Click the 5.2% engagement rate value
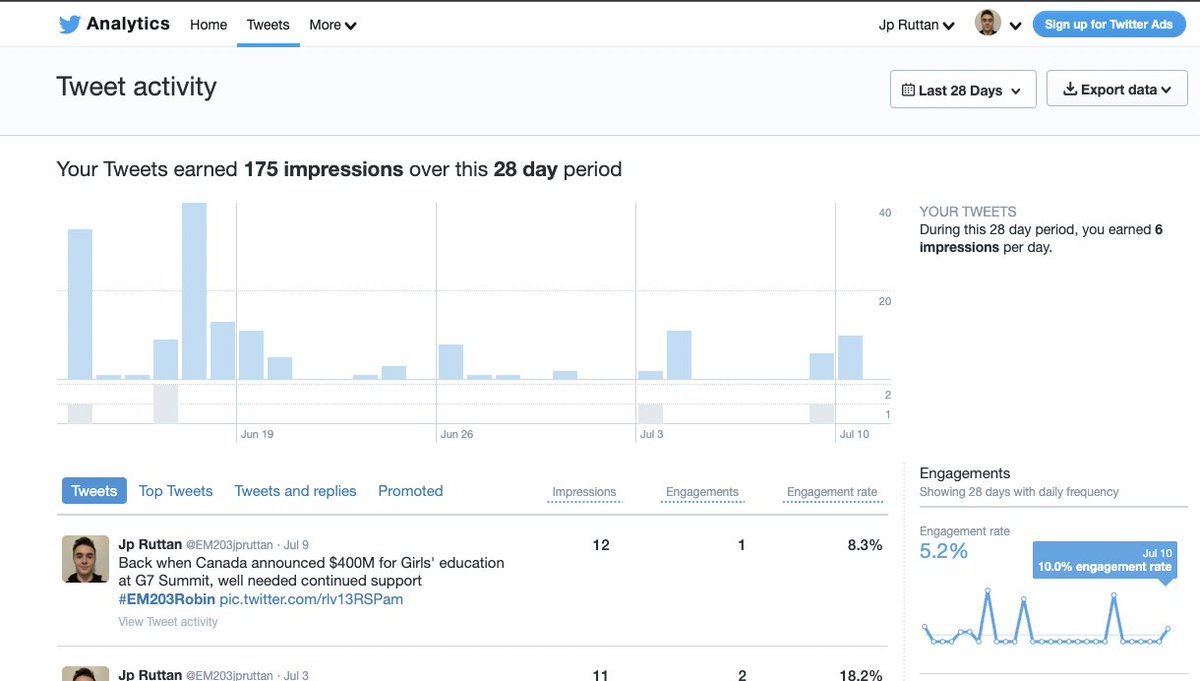1200x681 pixels. (x=944, y=551)
